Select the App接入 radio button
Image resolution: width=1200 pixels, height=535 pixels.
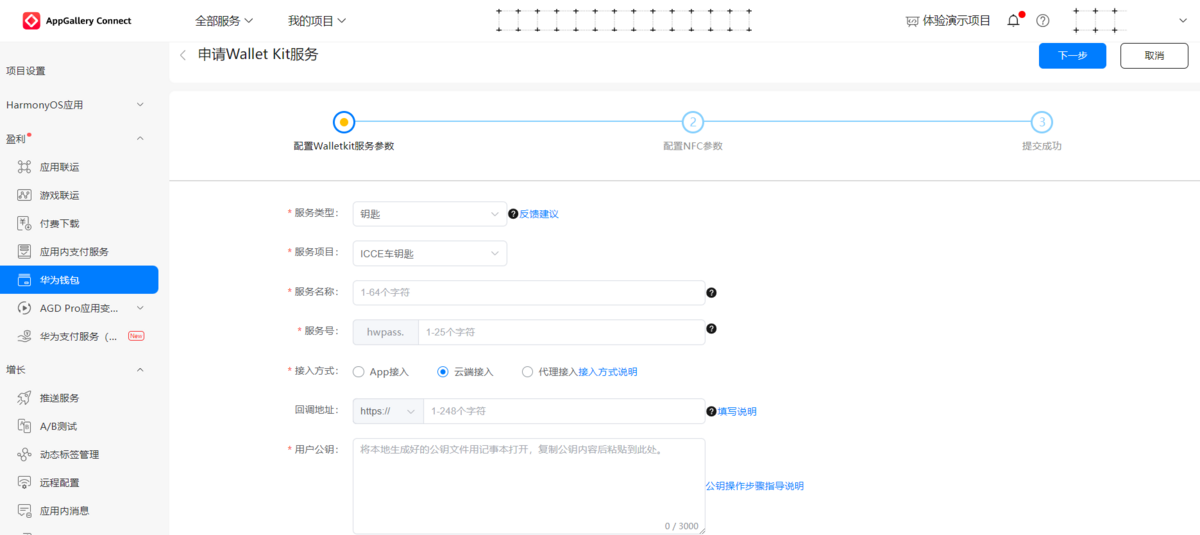[x=358, y=372]
